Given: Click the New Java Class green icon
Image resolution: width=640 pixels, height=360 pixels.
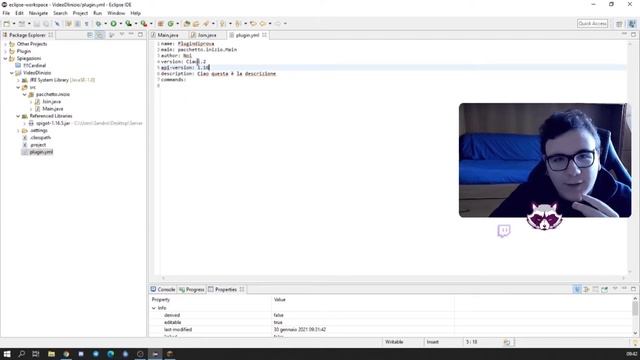Looking at the screenshot, I should coord(171,24).
